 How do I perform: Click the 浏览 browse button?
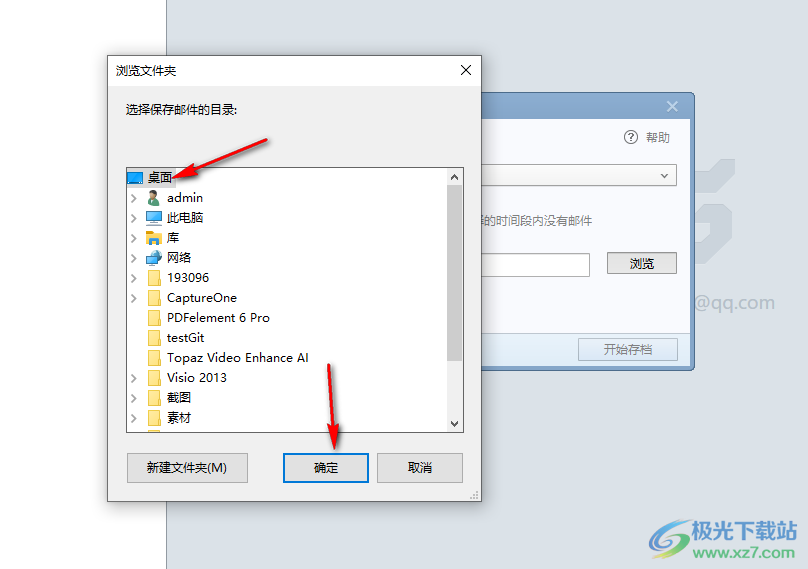(x=642, y=263)
